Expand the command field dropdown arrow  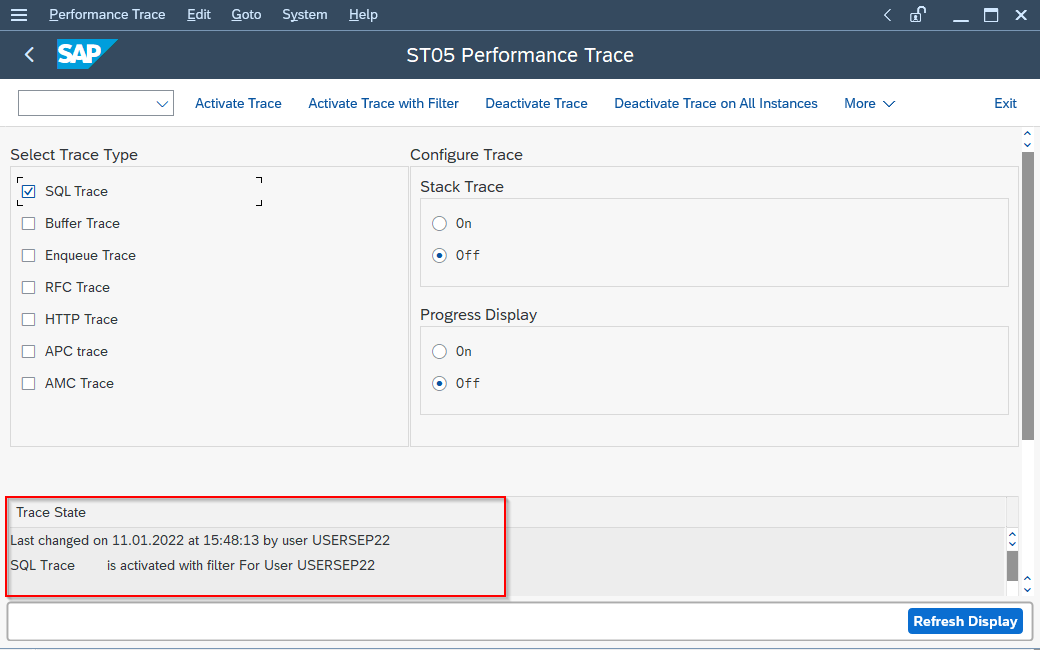click(x=162, y=104)
